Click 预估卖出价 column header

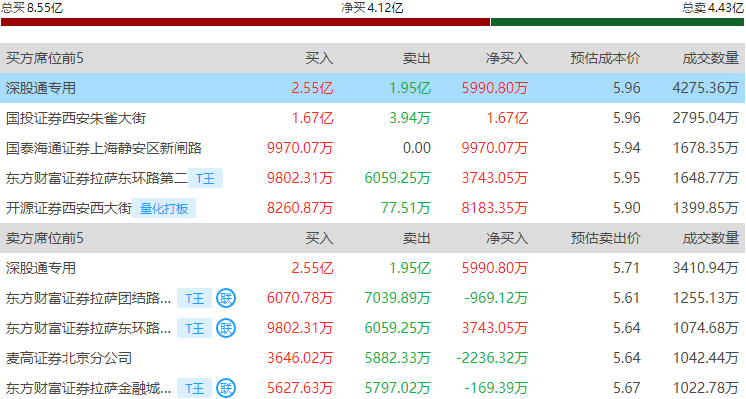(x=605, y=238)
